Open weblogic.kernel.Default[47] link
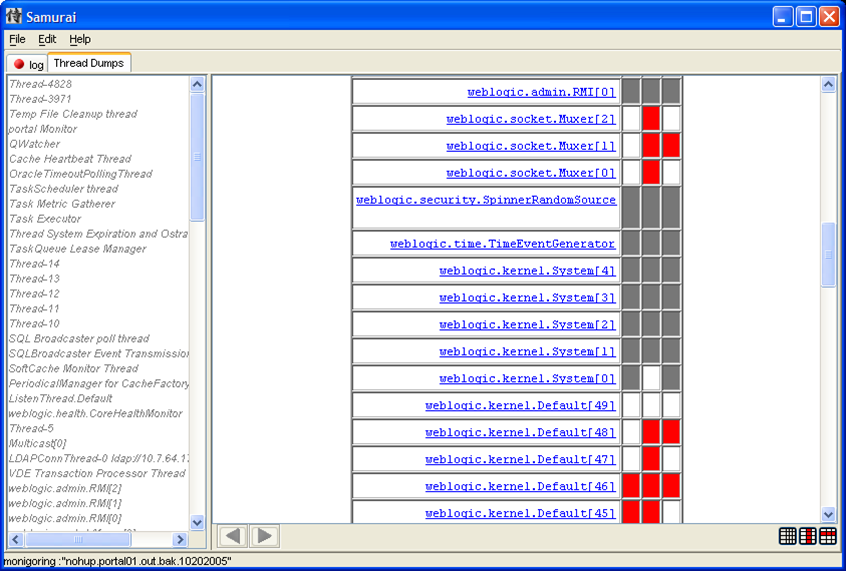The image size is (846, 571). point(520,460)
